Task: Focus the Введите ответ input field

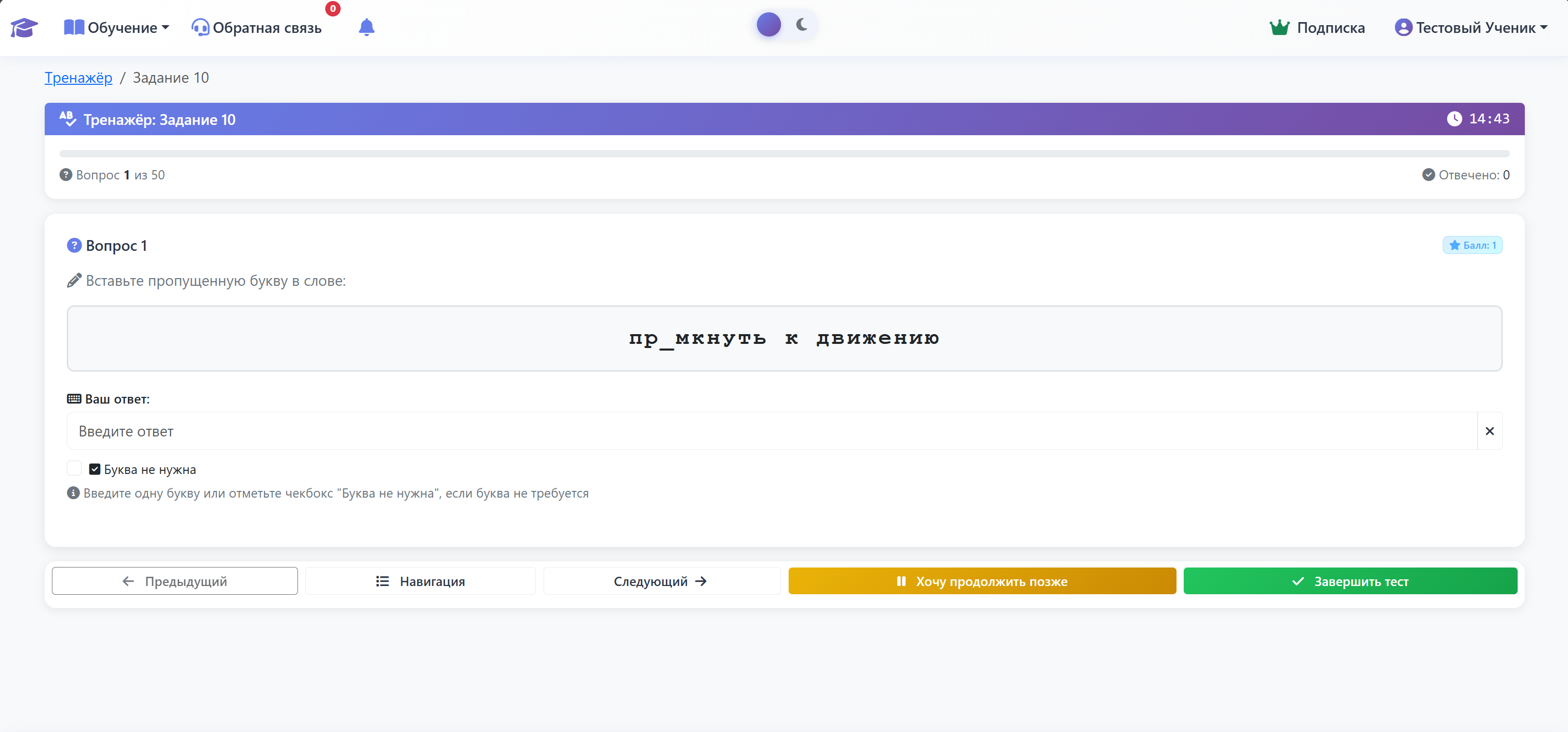Action: coord(772,431)
